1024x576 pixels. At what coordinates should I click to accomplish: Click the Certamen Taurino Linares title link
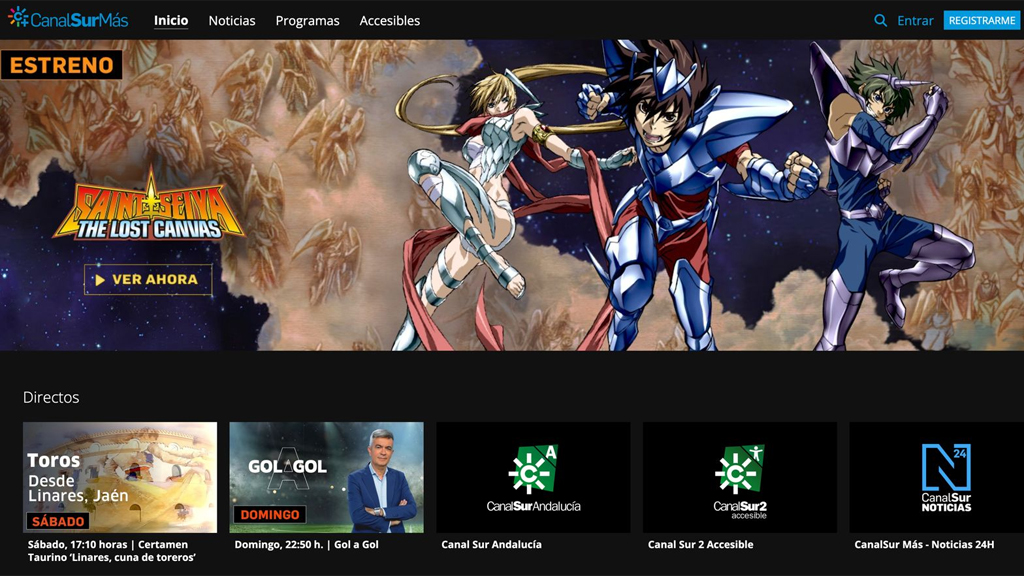[112, 551]
